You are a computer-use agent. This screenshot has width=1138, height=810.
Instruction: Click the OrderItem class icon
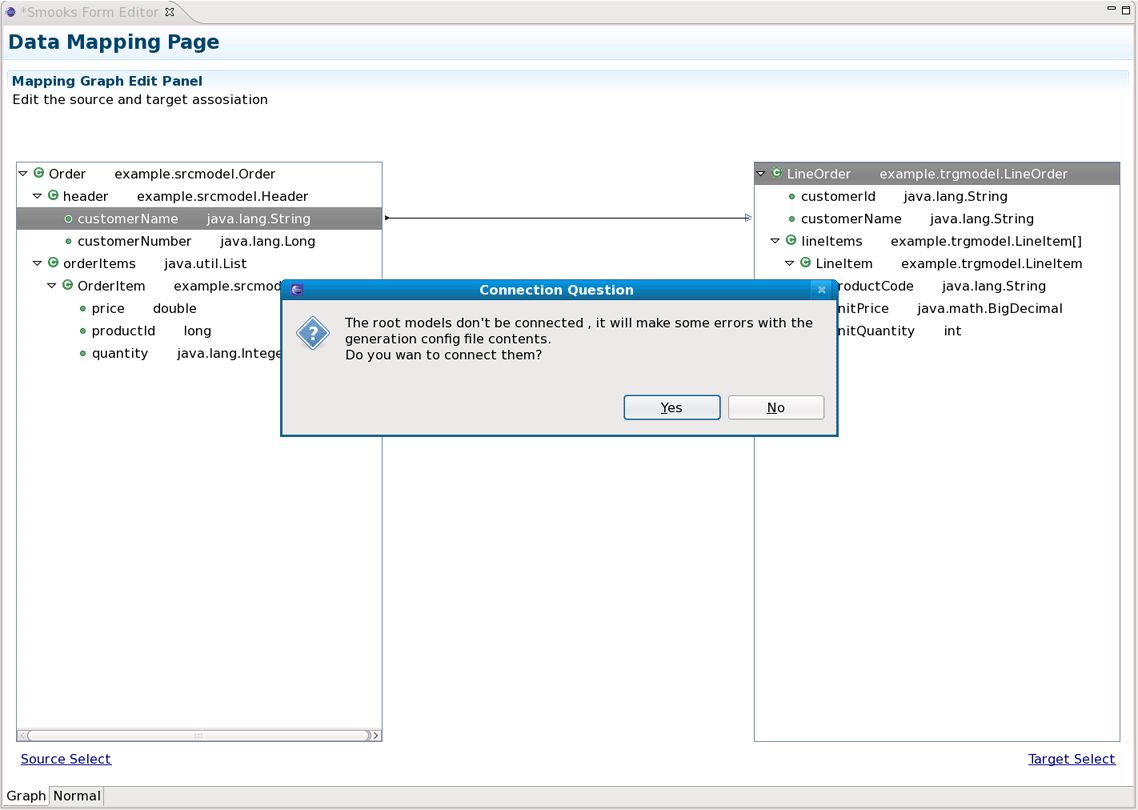pos(67,286)
